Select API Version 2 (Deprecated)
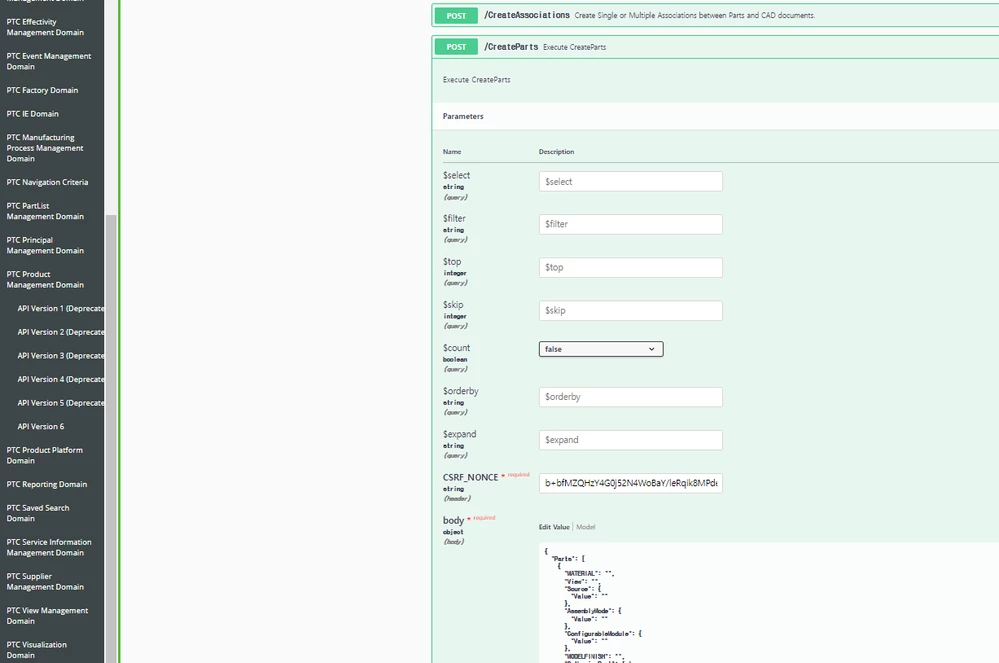Screen dimensions: 999x663 [x=61, y=332]
